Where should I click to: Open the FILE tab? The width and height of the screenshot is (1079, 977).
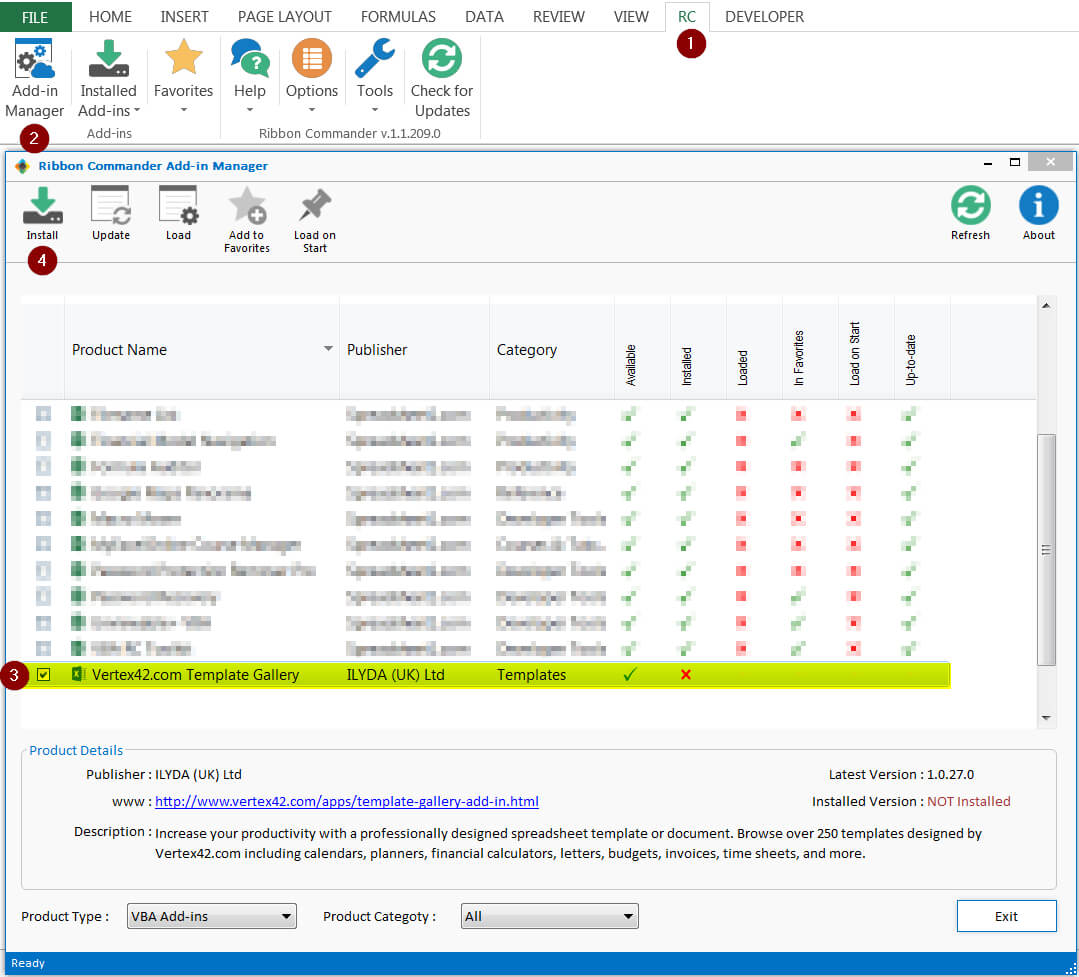click(35, 17)
